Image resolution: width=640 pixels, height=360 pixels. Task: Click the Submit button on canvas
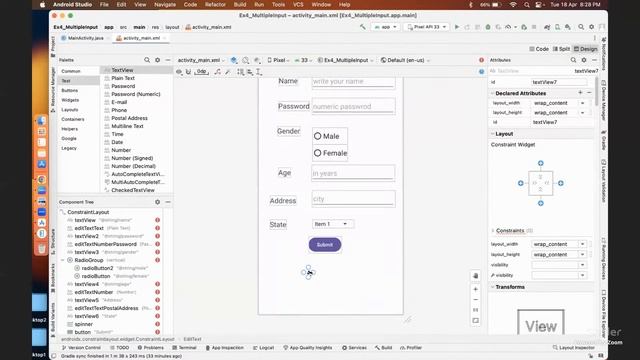tap(325, 245)
